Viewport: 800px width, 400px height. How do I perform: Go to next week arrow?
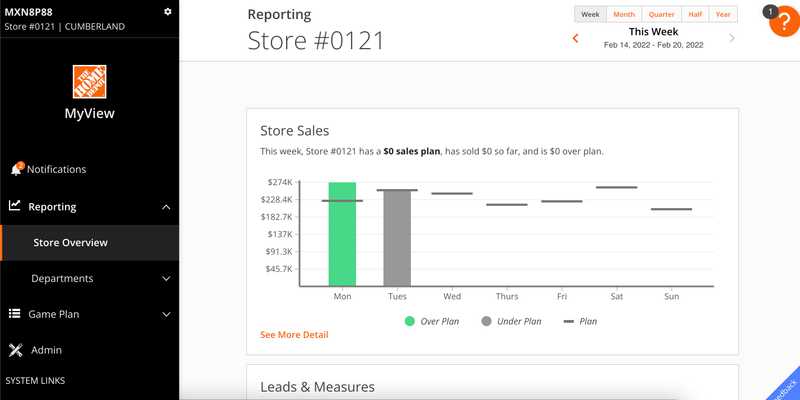coord(732,38)
